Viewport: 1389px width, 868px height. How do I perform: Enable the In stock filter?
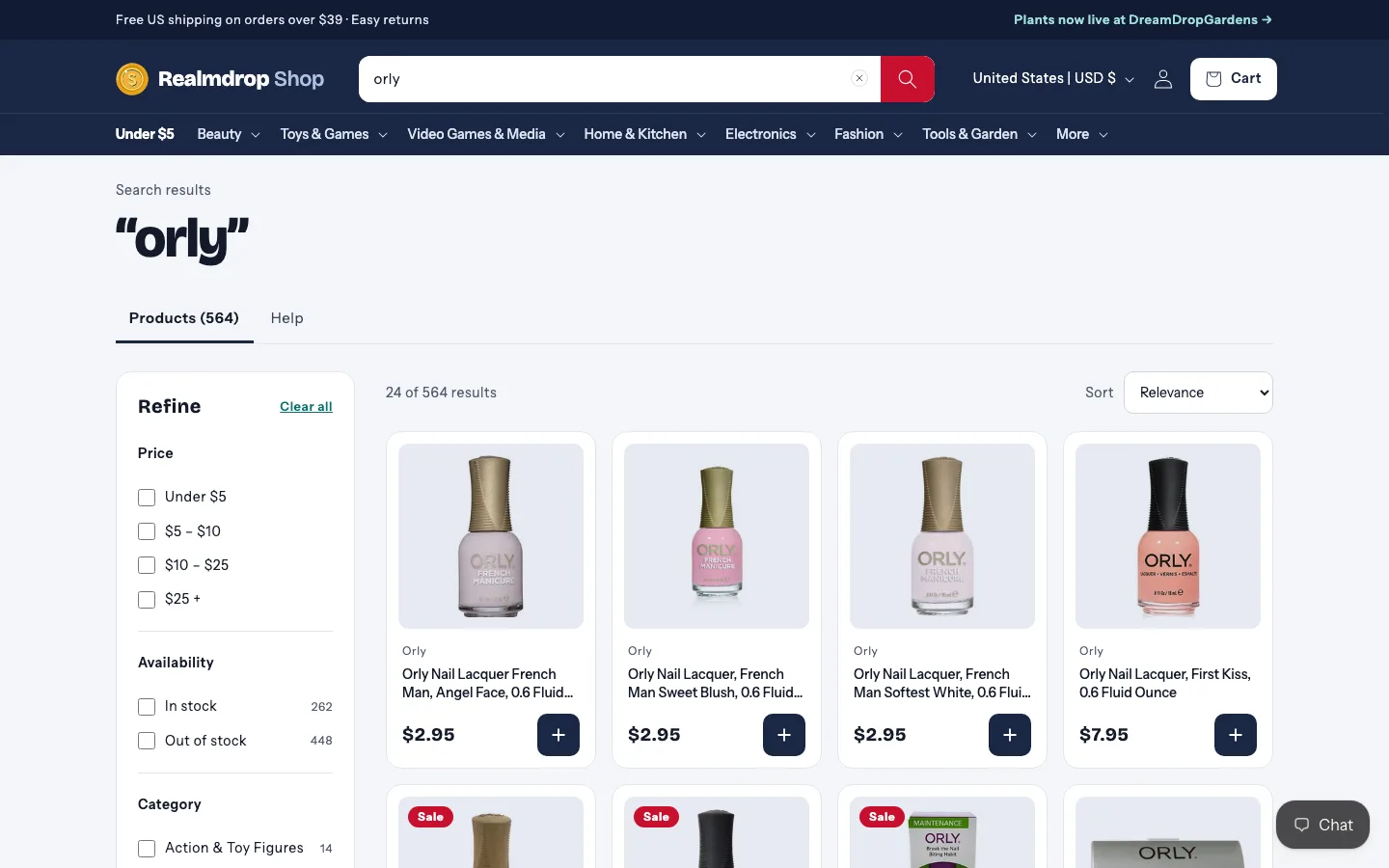147,707
